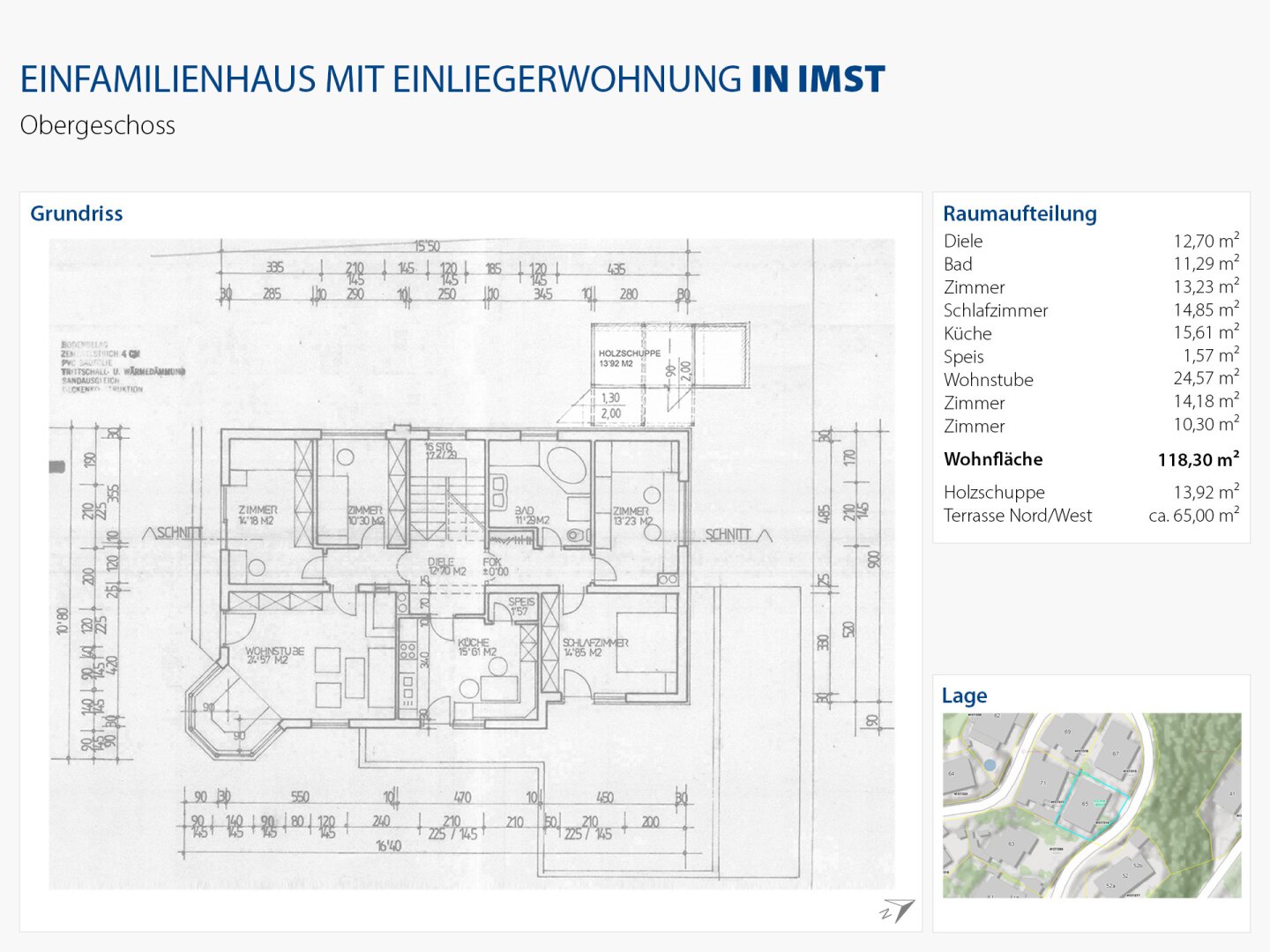Click the '15'50' top overall dimension

tap(427, 246)
